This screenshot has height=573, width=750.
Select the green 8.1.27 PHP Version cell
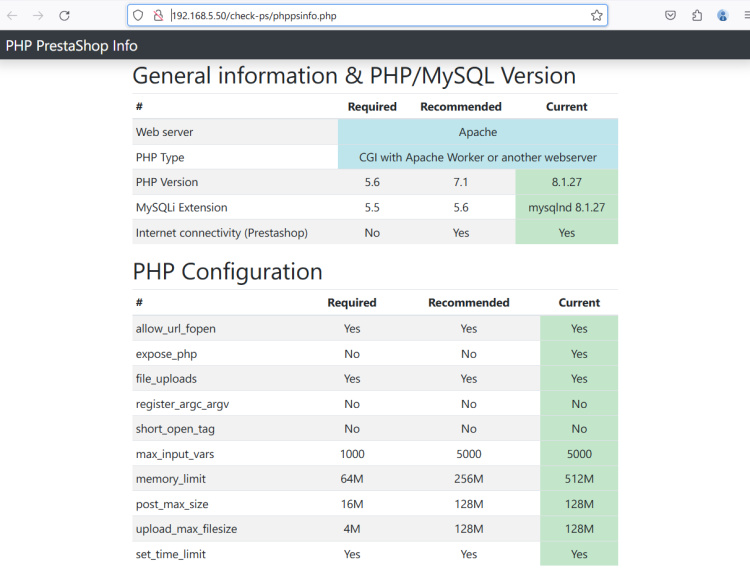click(566, 182)
